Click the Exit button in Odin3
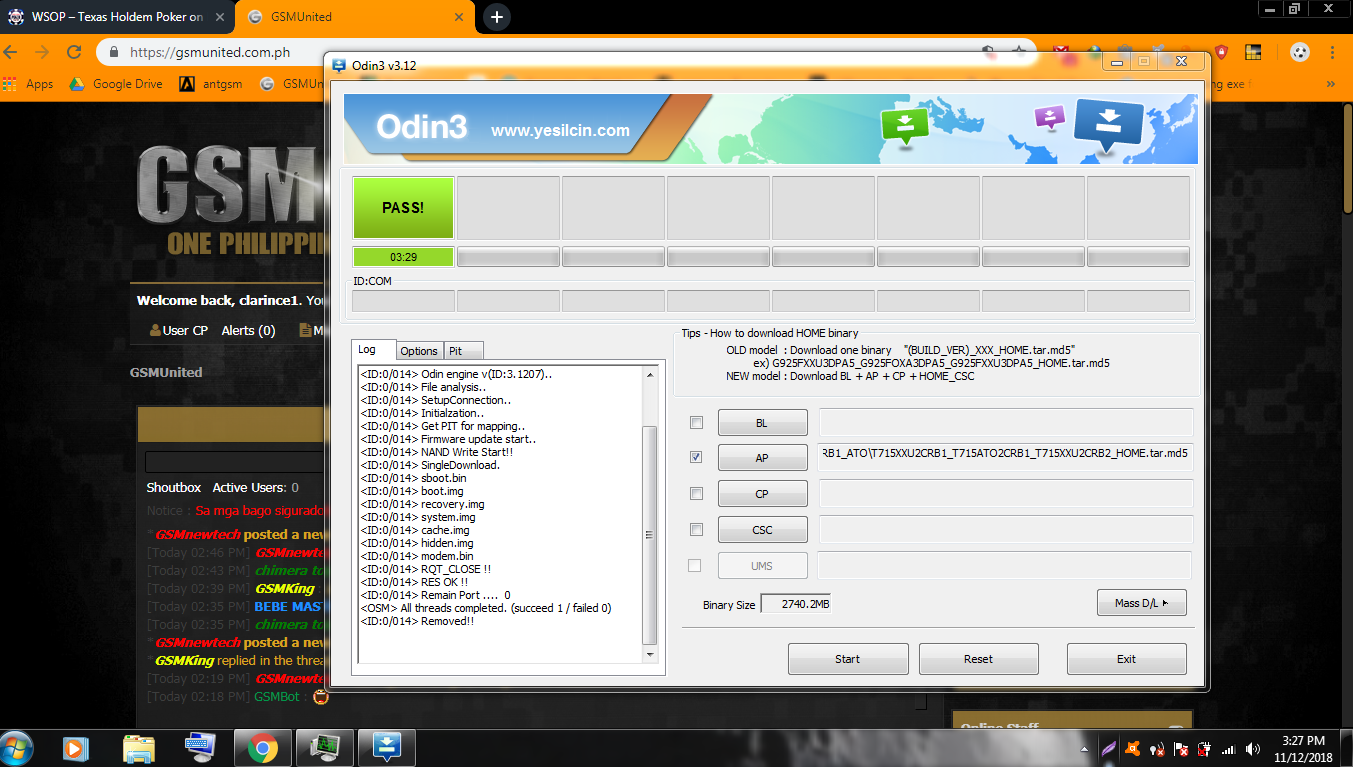The image size is (1353, 767). pyautogui.click(x=1127, y=659)
